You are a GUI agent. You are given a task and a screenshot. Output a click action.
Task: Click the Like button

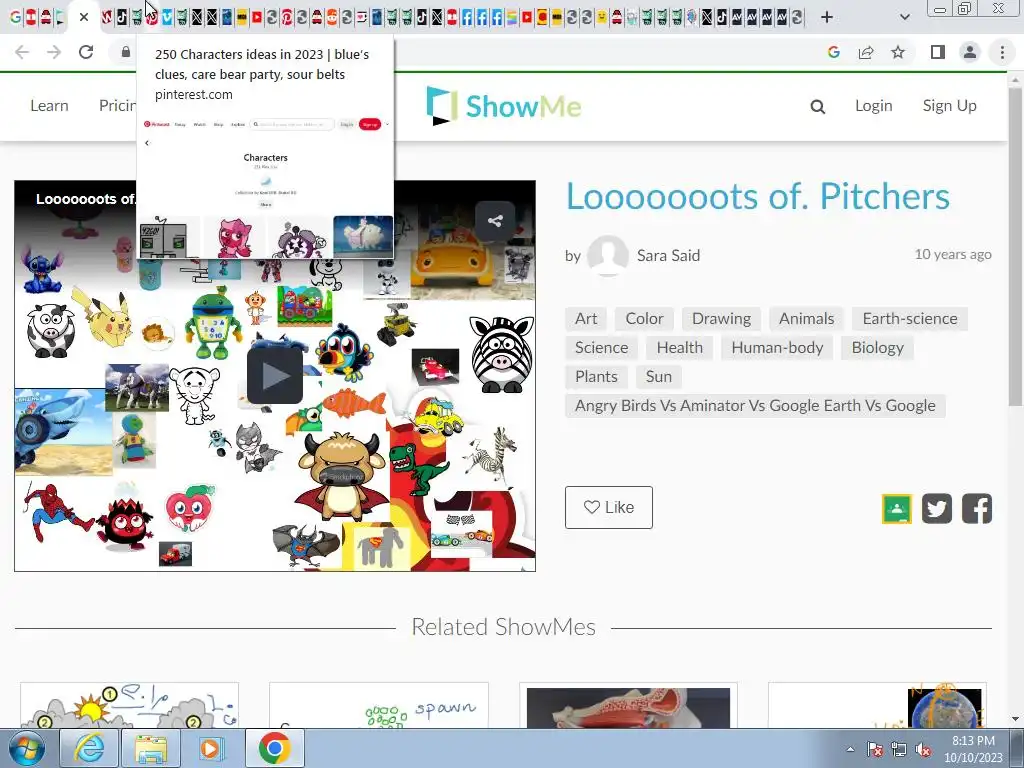609,507
